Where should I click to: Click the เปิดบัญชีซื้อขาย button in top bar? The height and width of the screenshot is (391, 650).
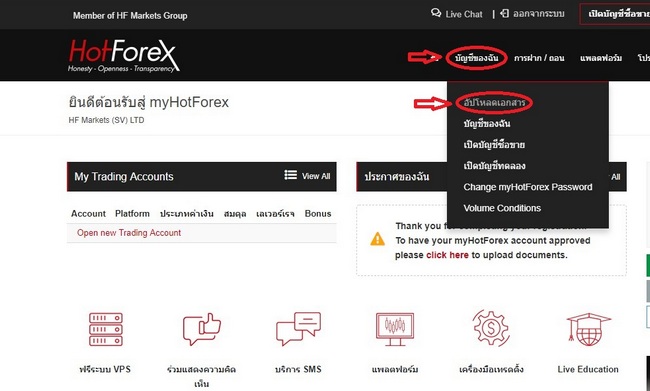[x=615, y=14]
